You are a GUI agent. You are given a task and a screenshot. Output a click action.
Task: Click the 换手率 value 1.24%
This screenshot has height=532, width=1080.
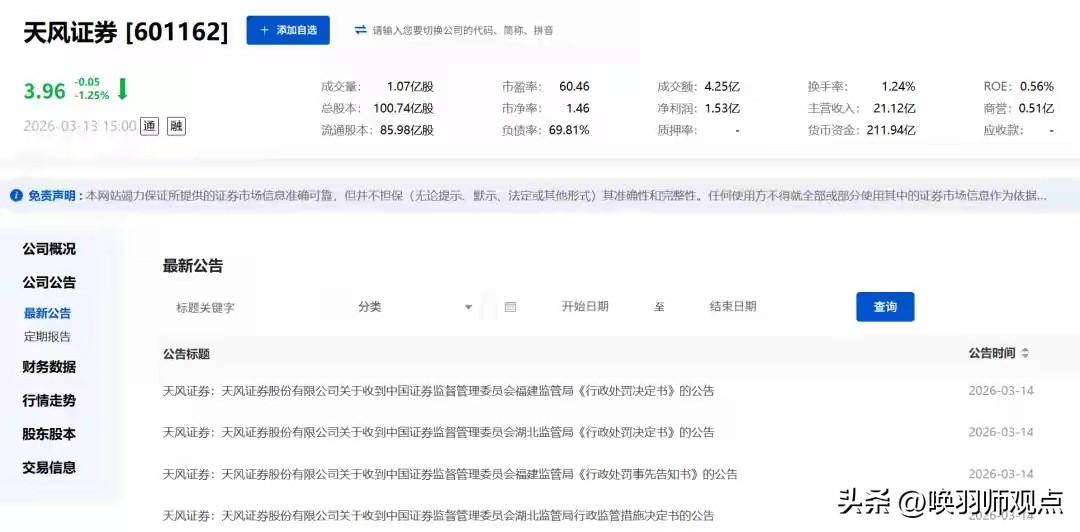[898, 87]
